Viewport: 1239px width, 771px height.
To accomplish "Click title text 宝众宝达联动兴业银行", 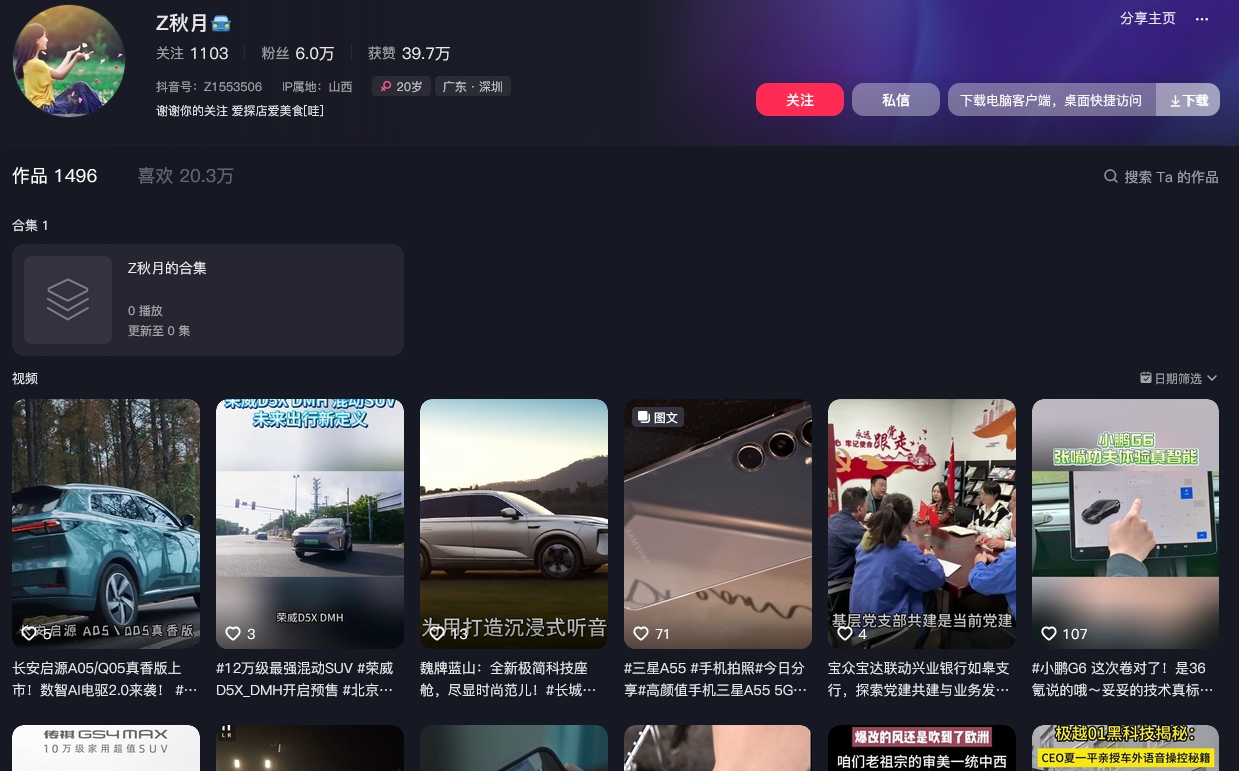I will coord(919,679).
